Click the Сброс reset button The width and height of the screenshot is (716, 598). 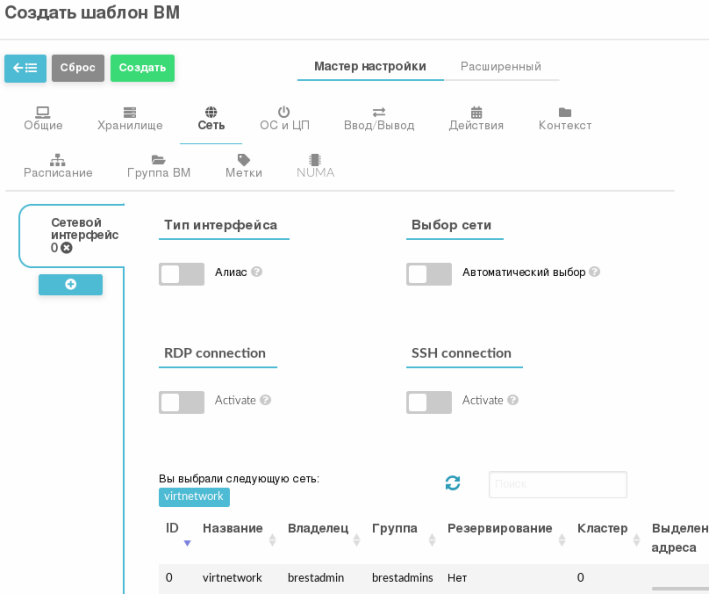pyautogui.click(x=78, y=68)
